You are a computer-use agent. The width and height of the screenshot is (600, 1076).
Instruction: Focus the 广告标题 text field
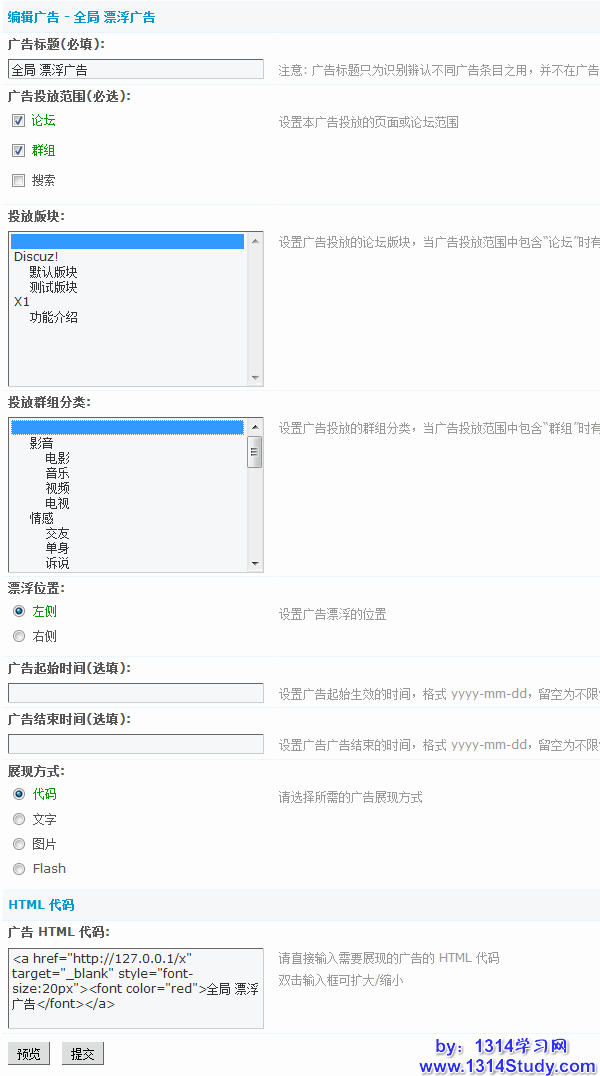tap(135, 70)
